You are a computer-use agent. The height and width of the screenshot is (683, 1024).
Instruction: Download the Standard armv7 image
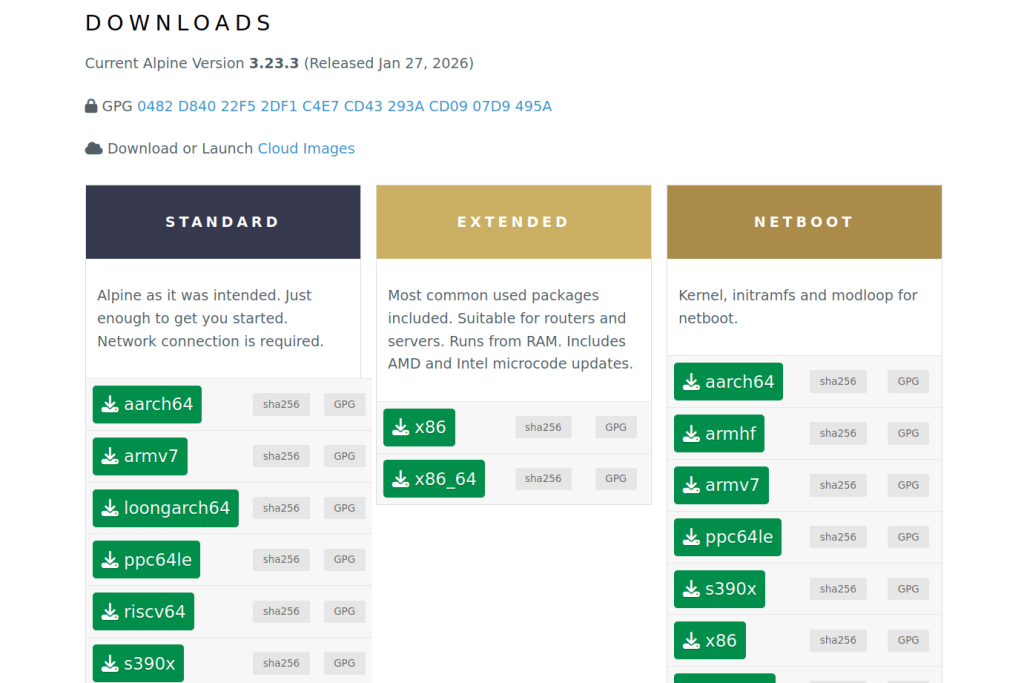140,456
